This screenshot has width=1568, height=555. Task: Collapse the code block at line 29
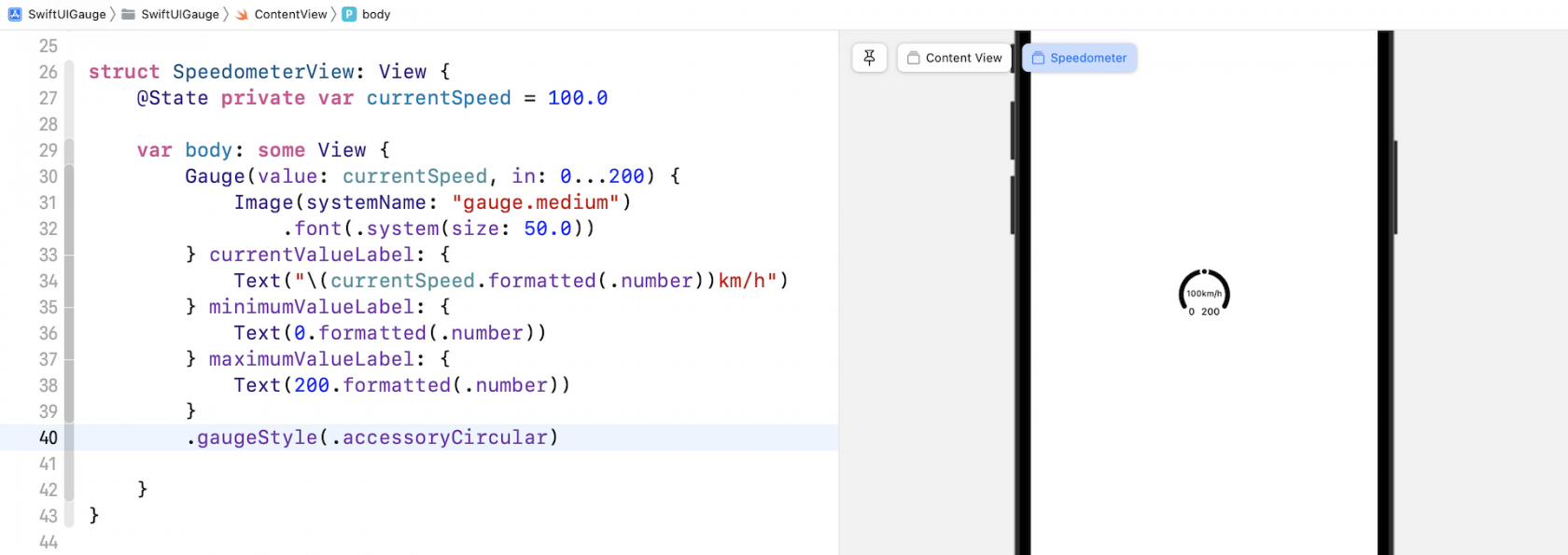pos(69,150)
